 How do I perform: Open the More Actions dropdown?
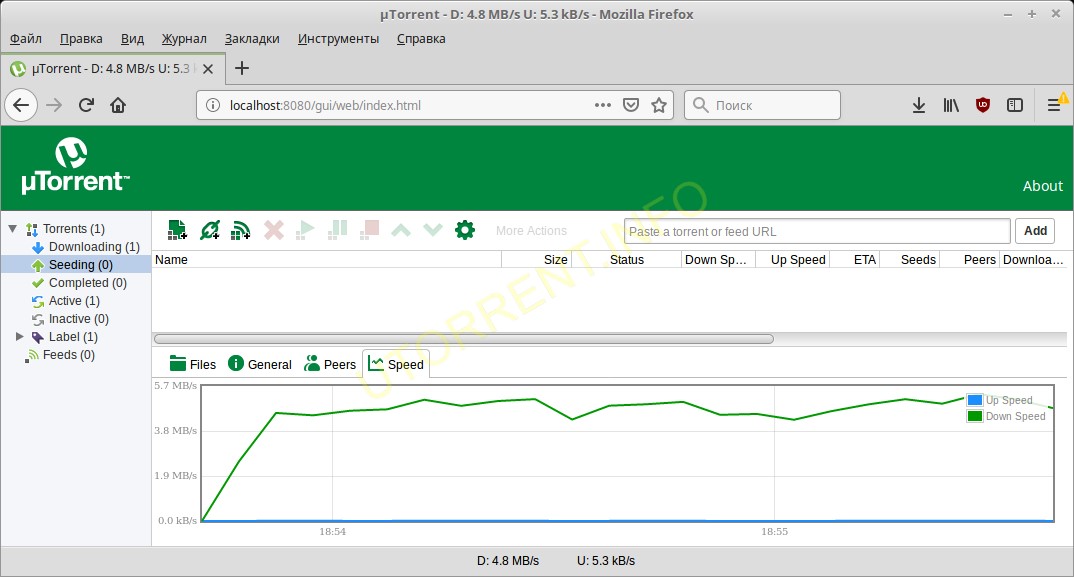[x=532, y=231]
